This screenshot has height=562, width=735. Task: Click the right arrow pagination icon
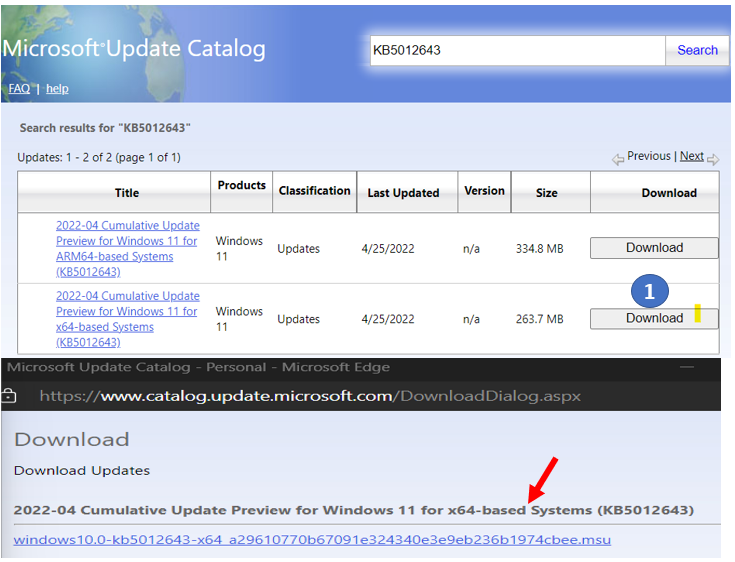713,160
